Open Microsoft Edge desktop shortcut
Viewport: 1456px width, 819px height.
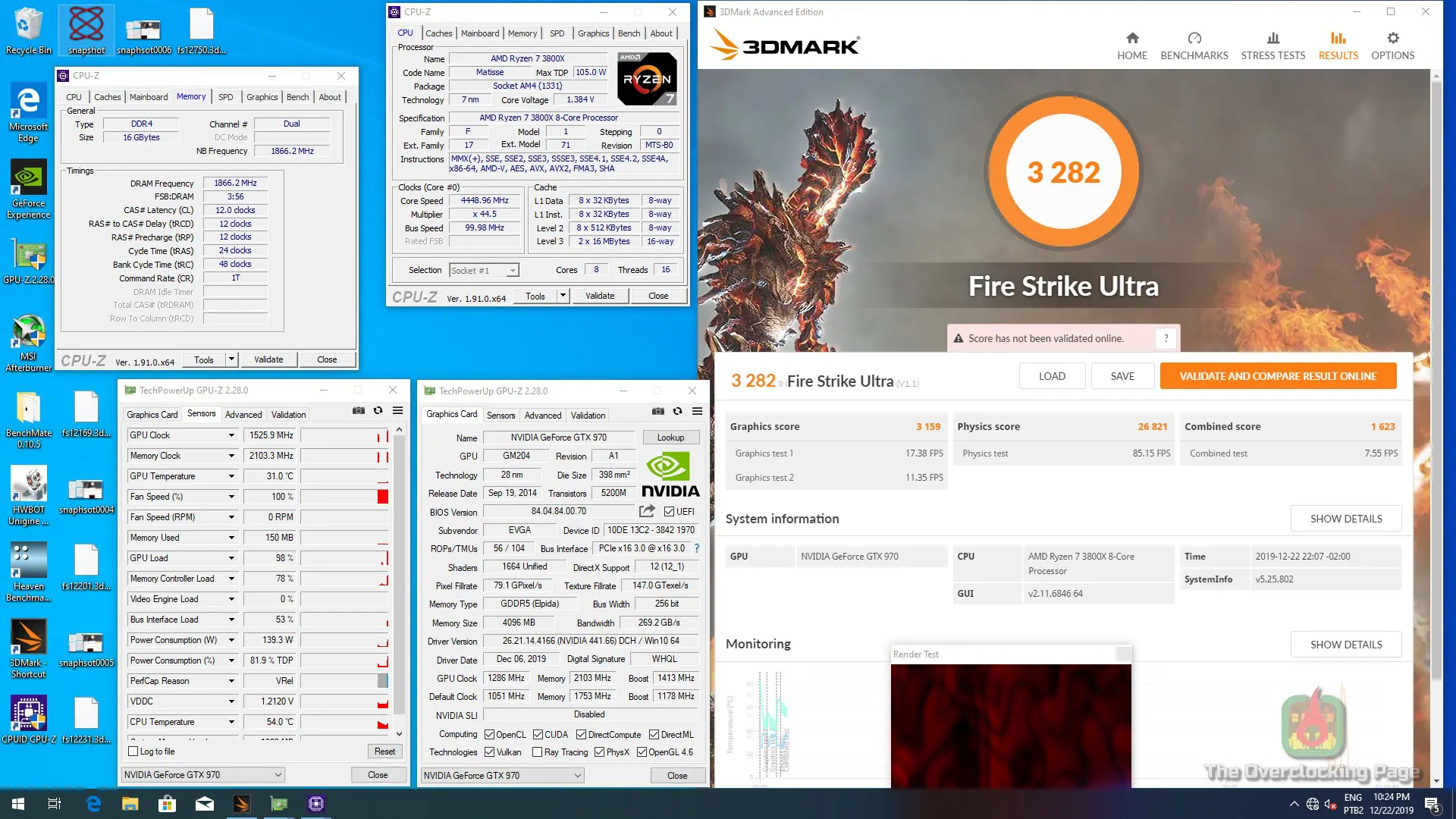[28, 112]
